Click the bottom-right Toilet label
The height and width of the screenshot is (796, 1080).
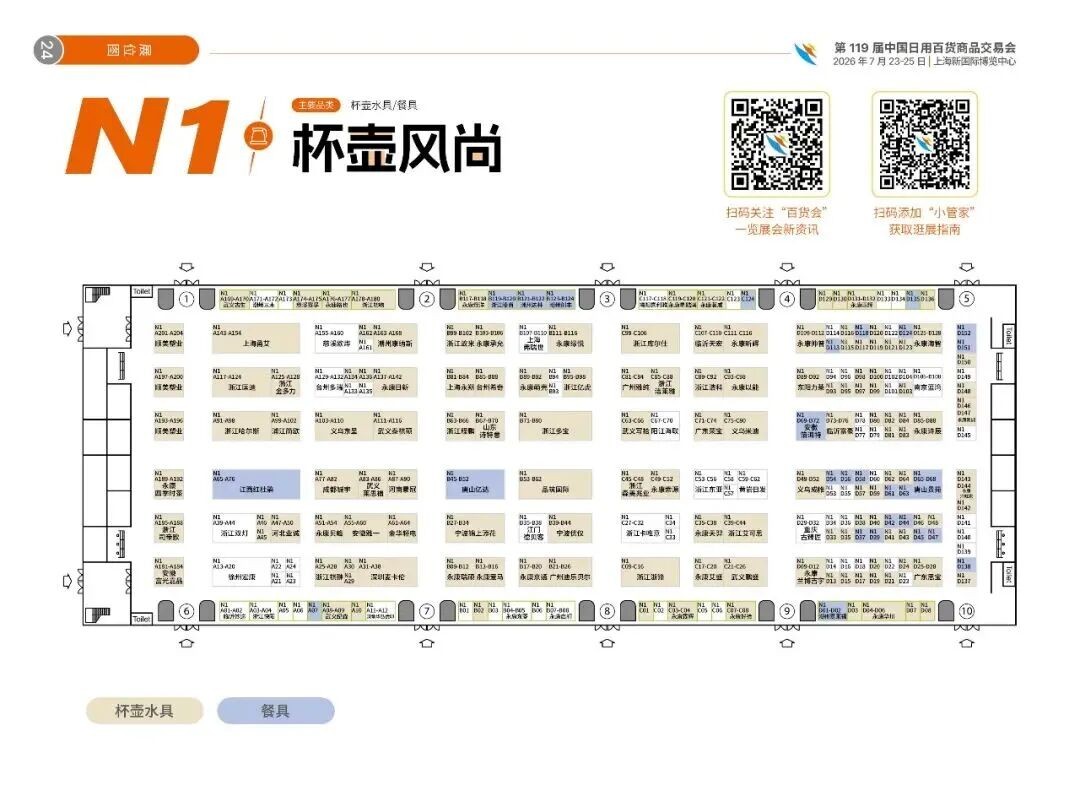coord(1008,575)
